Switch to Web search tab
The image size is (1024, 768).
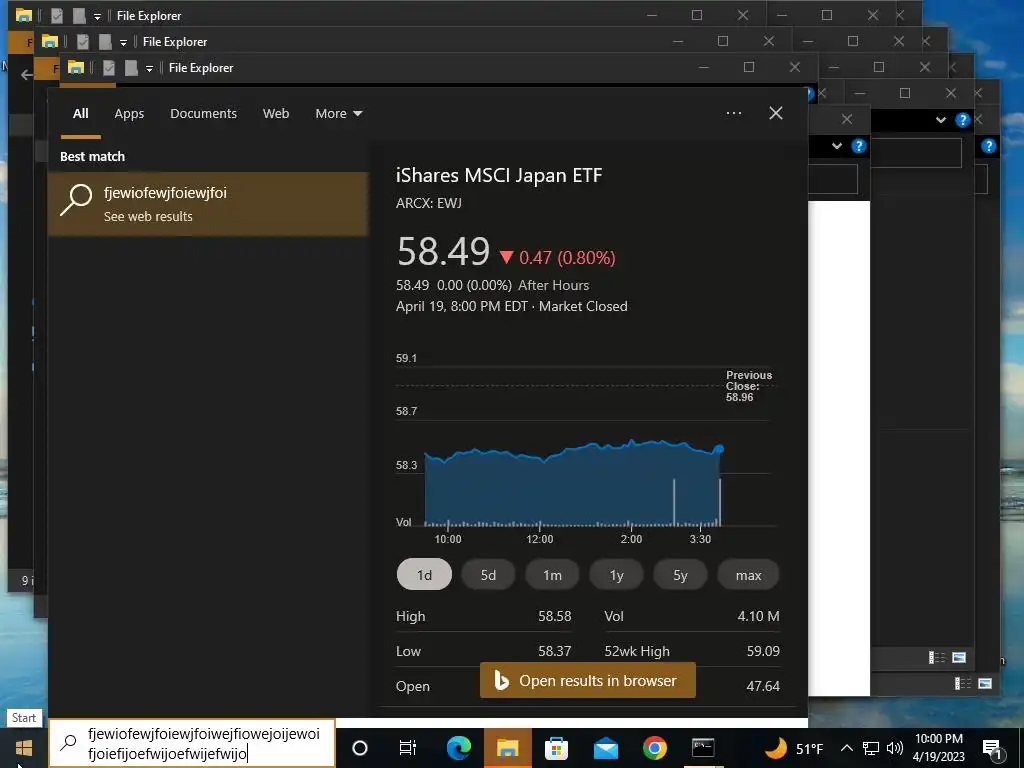tap(276, 114)
